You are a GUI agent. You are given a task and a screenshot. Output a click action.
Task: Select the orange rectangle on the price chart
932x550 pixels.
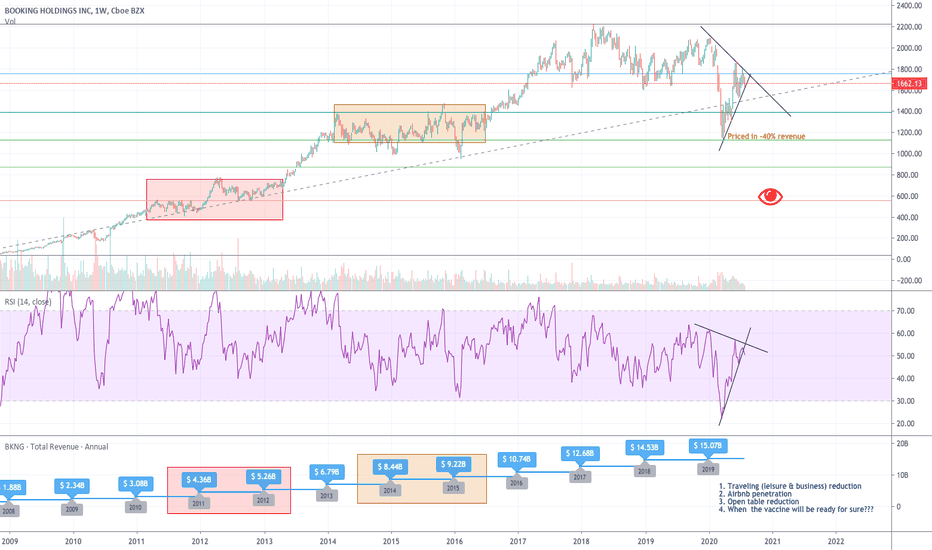click(x=410, y=124)
